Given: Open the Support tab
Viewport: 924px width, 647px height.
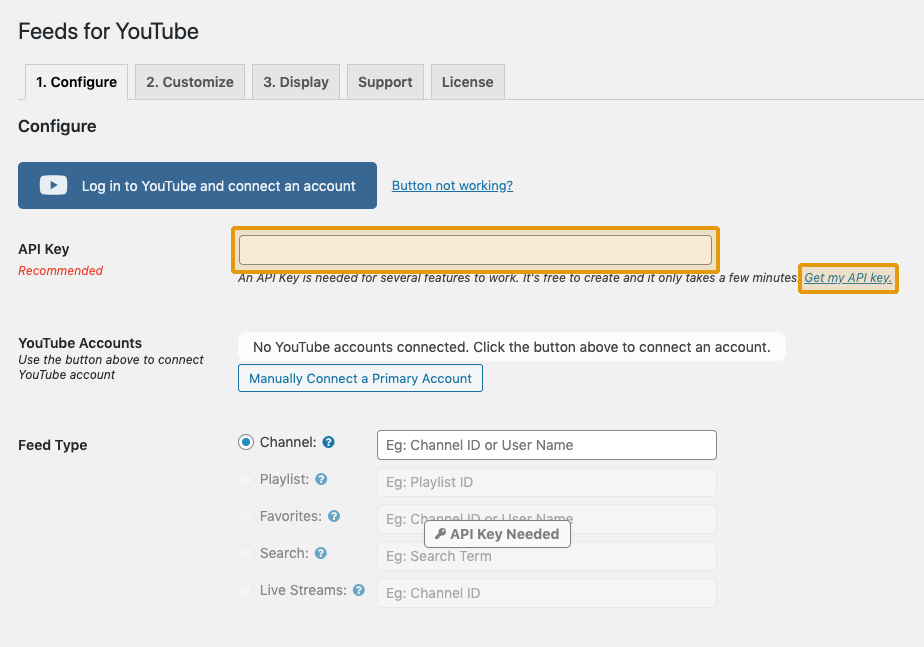Looking at the screenshot, I should pyautogui.click(x=385, y=81).
